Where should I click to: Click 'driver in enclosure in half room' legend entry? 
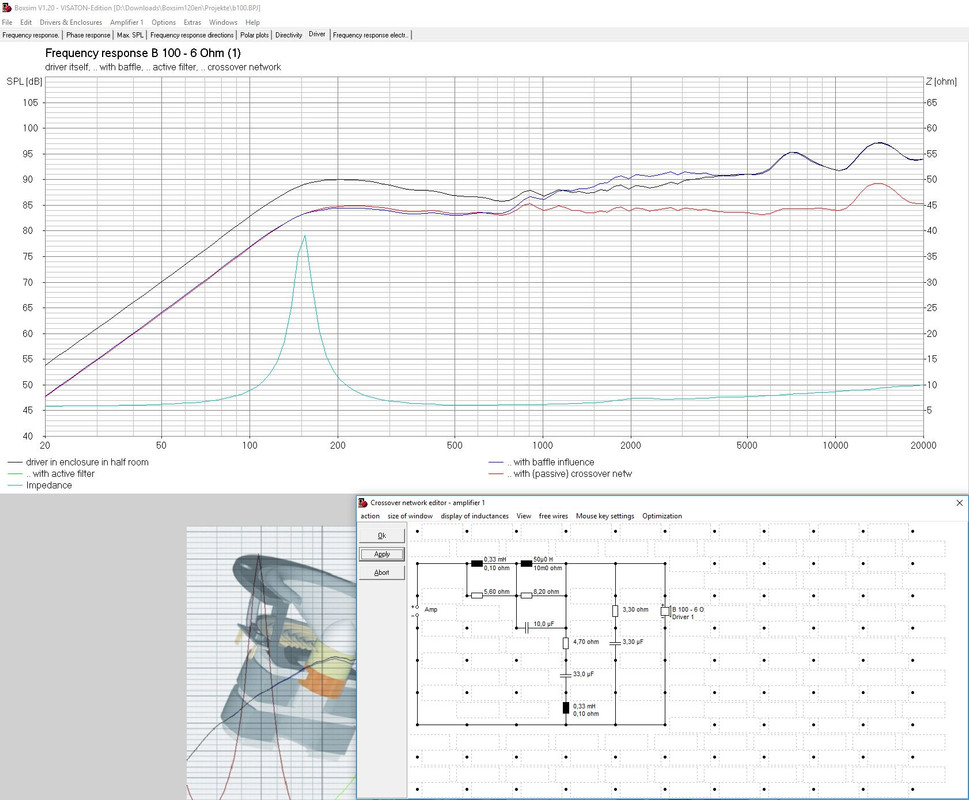[x=78, y=462]
